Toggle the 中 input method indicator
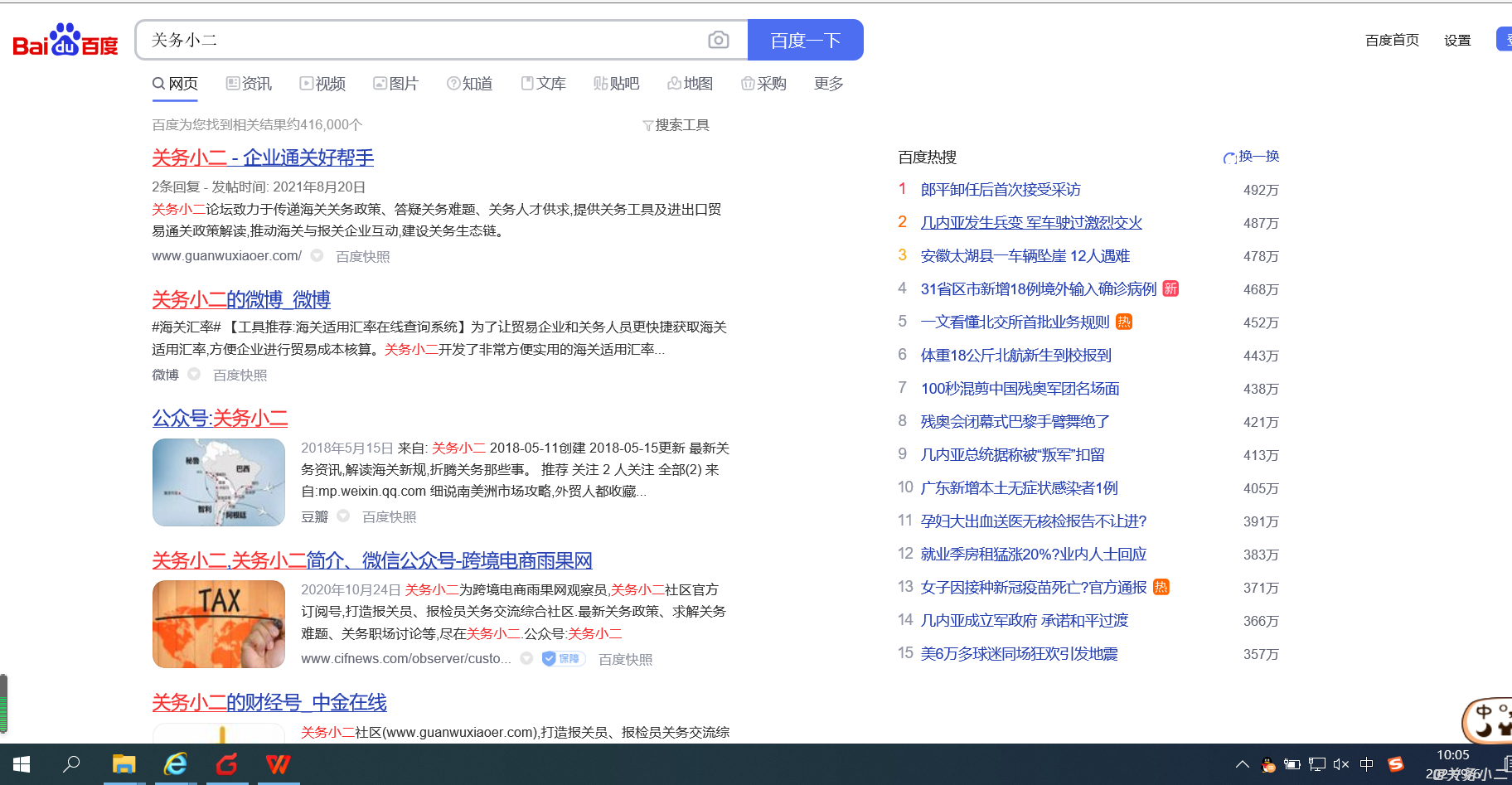This screenshot has width=1512, height=785. 1366,764
